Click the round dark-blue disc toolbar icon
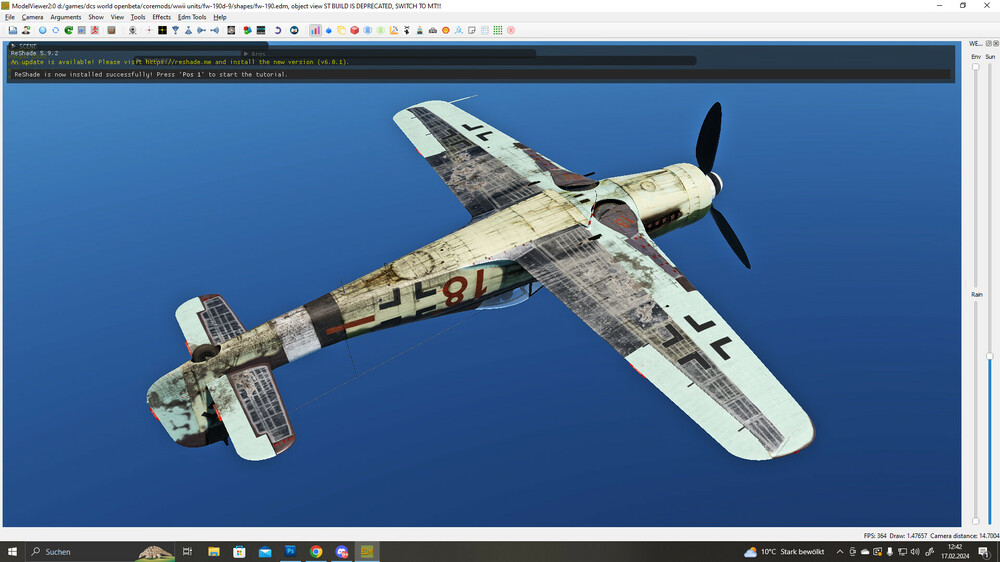This screenshot has height=562, width=1000. point(294,30)
